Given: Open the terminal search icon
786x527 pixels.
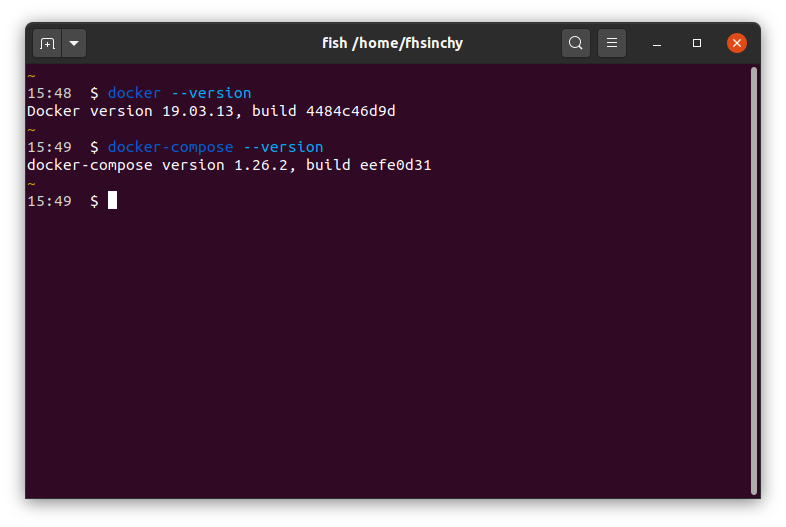Looking at the screenshot, I should pos(576,43).
